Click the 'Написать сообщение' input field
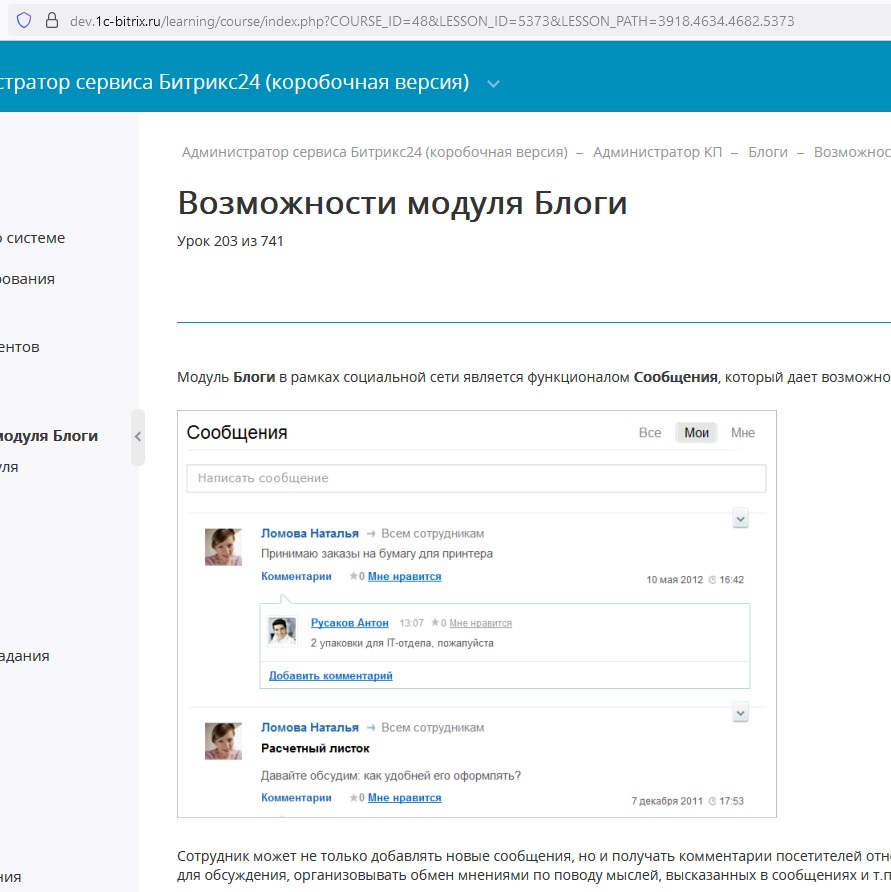 click(x=476, y=478)
